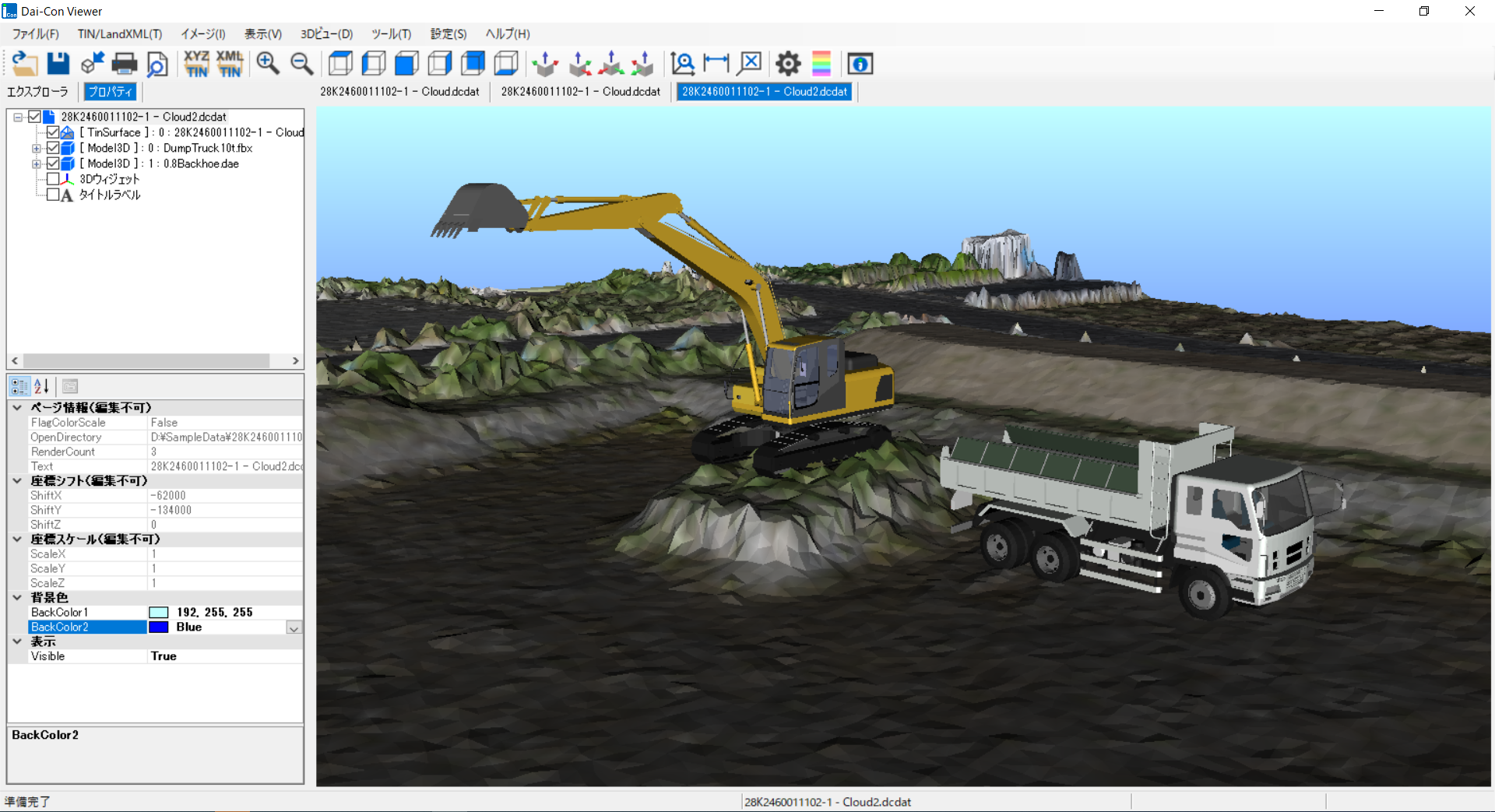
Task: Click the XYZ TIN import icon
Action: pos(196,64)
